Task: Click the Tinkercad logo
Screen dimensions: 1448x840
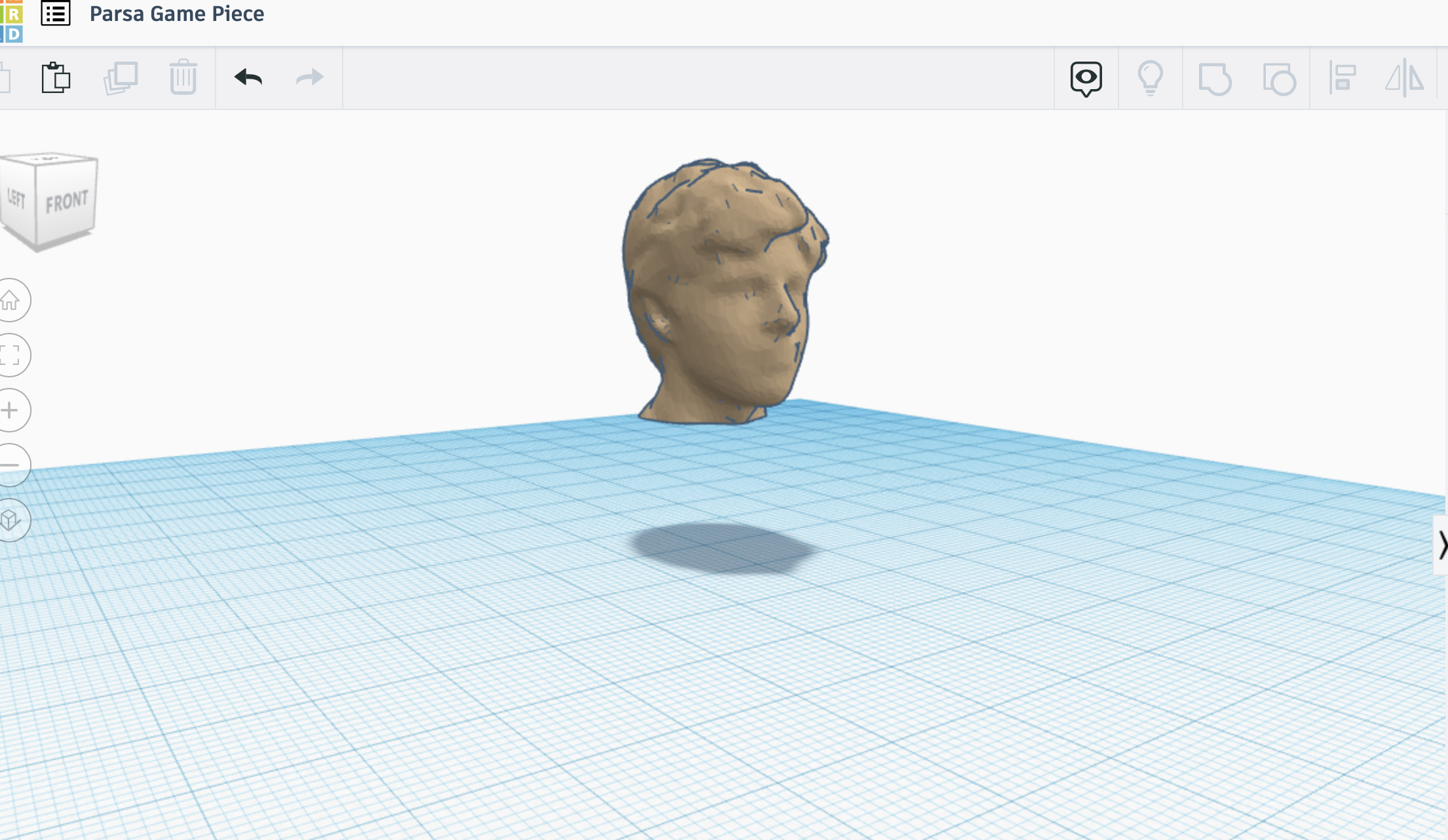Action: (x=11, y=21)
